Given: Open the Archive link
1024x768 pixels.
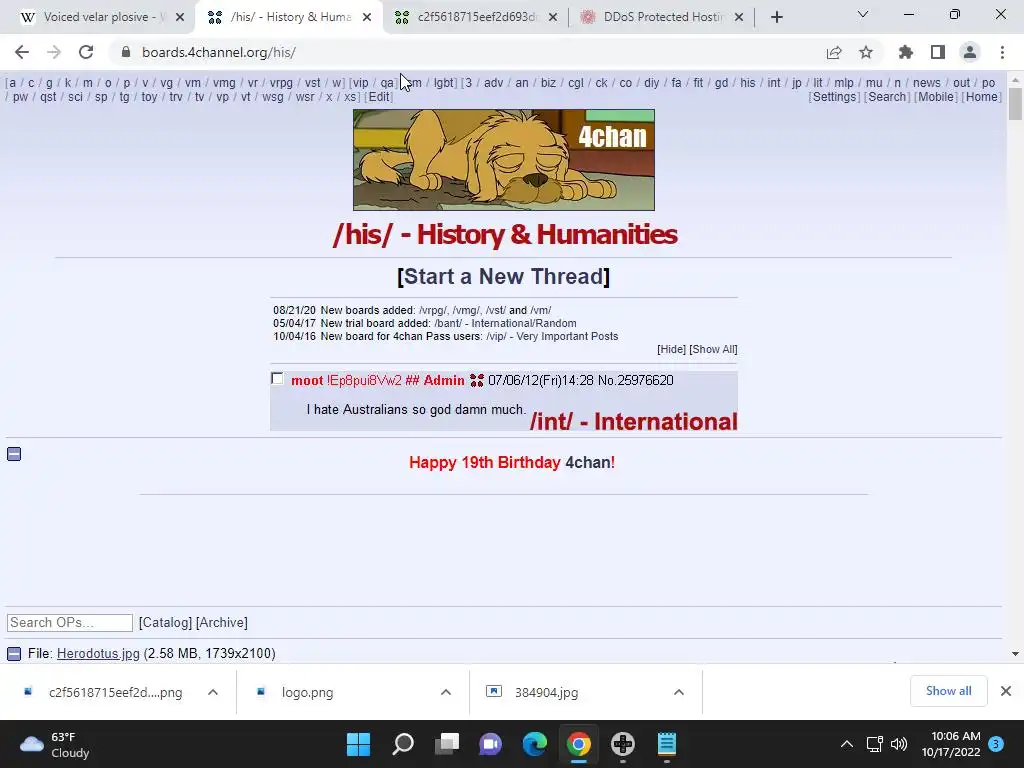Looking at the screenshot, I should point(221,622).
